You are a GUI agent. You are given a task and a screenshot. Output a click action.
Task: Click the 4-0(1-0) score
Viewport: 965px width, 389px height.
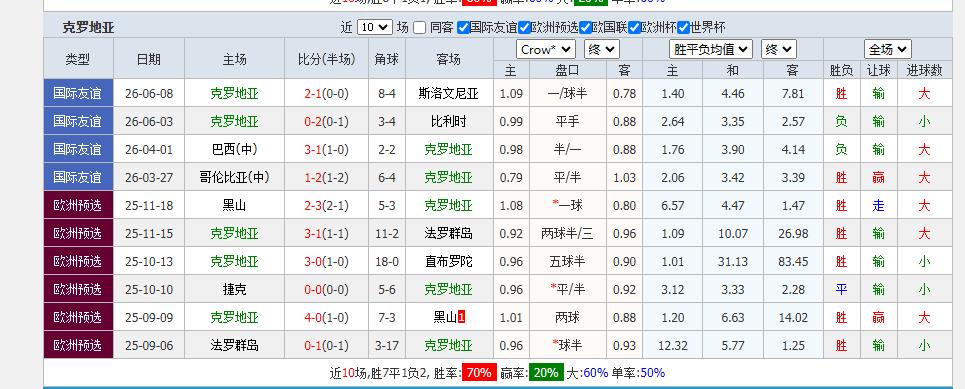click(326, 318)
